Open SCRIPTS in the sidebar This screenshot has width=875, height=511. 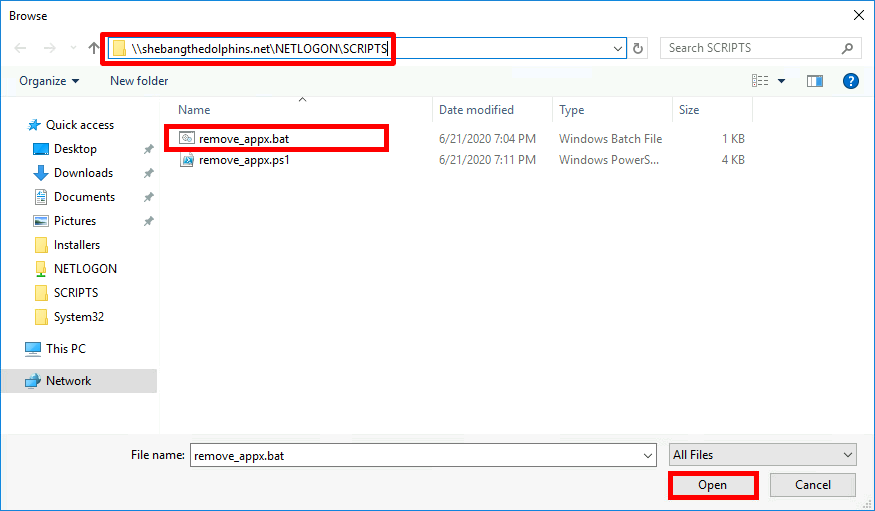click(x=76, y=293)
